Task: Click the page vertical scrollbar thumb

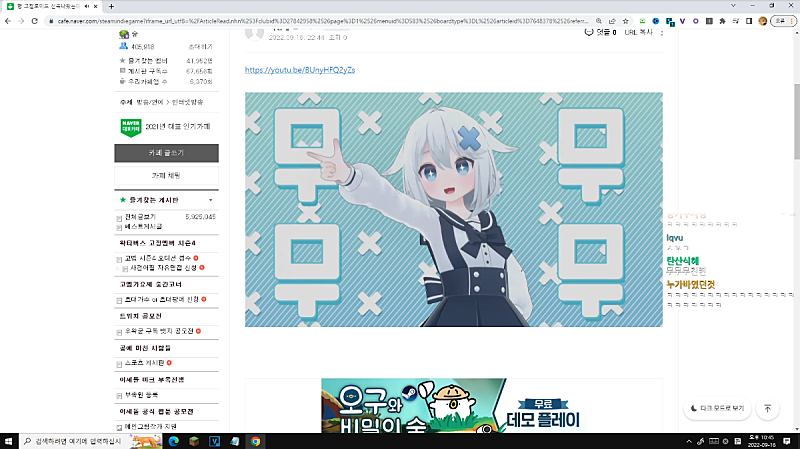Action: [x=796, y=121]
